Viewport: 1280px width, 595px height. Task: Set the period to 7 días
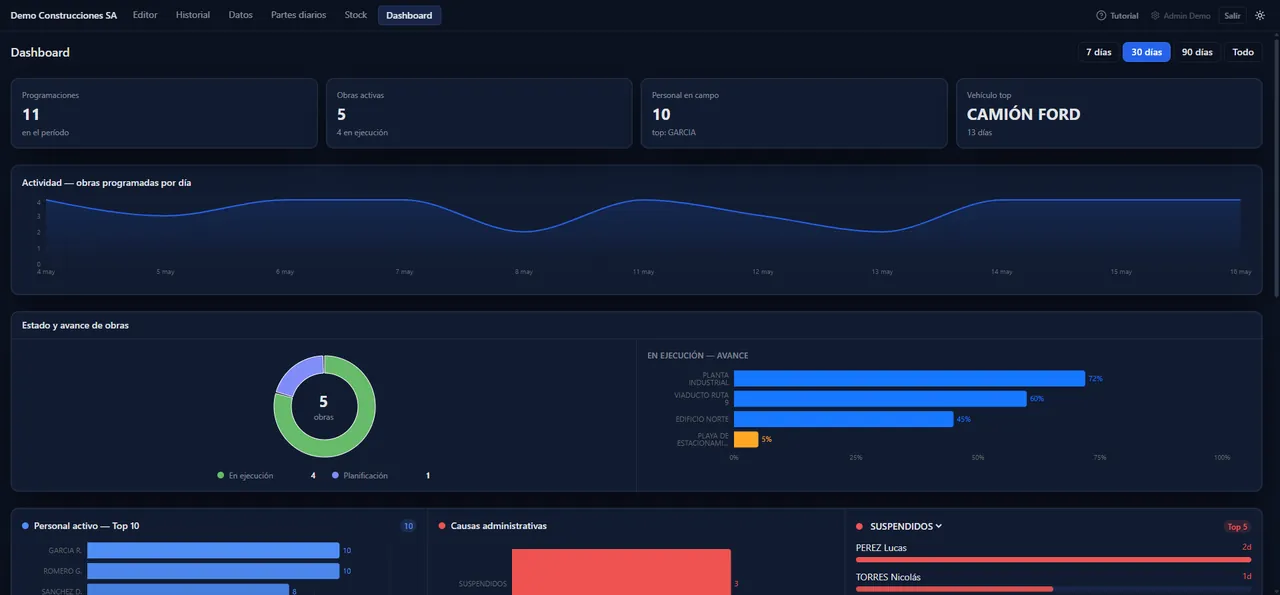tap(1099, 52)
